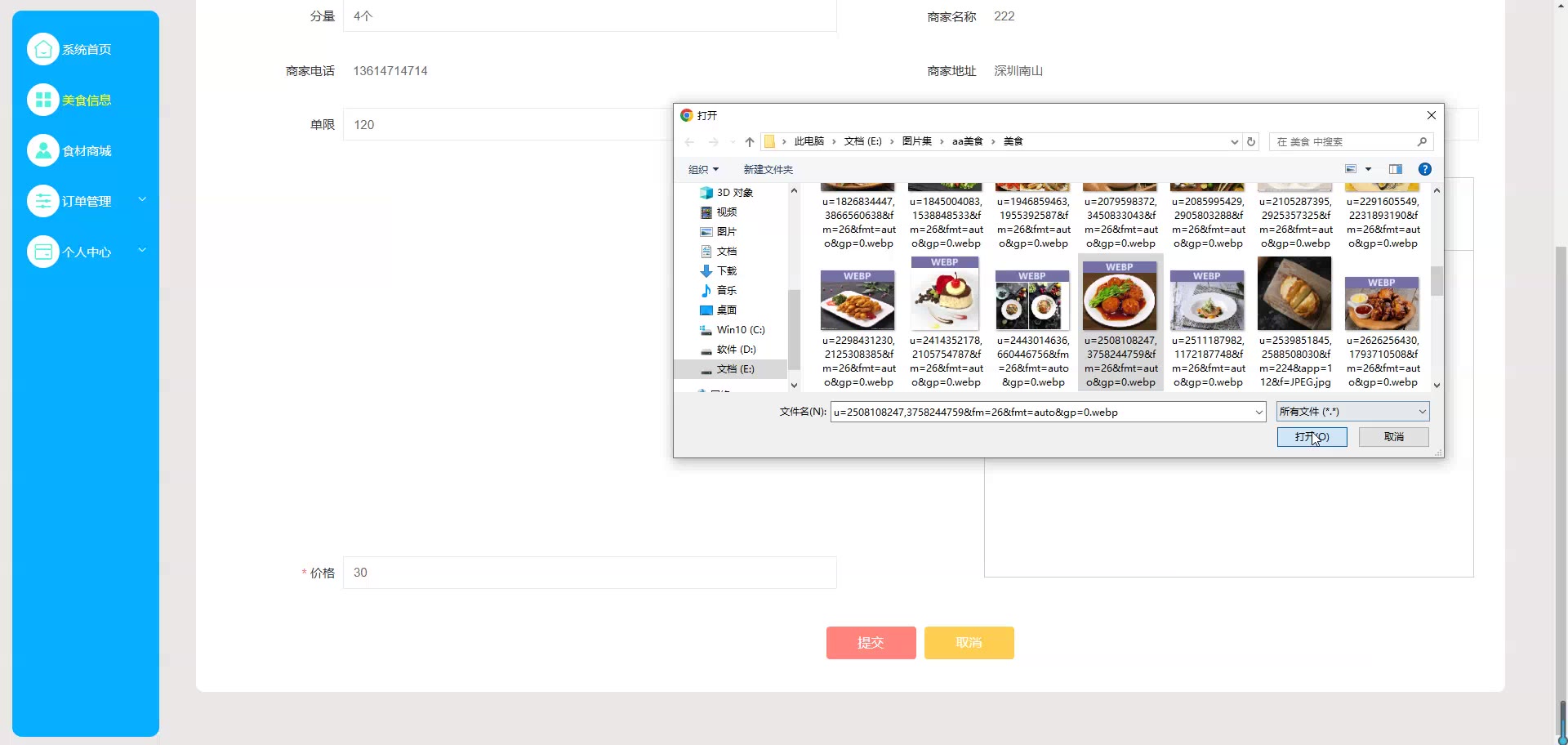Click 取消 button in the file dialog

click(x=1394, y=437)
